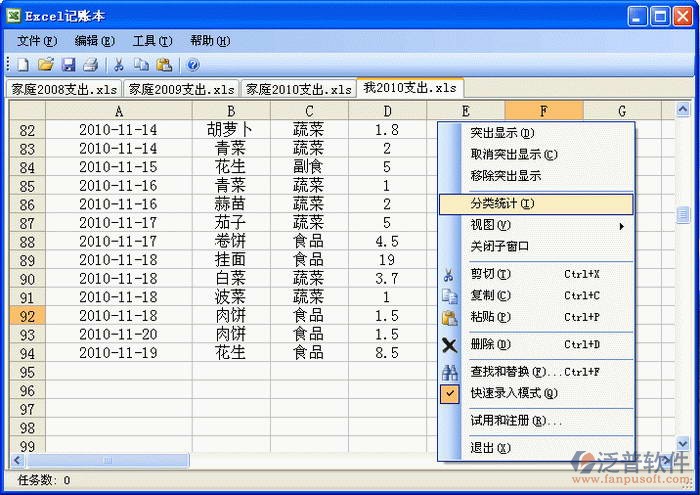Click the copy icon beside 复制 menu entry

[450, 296]
